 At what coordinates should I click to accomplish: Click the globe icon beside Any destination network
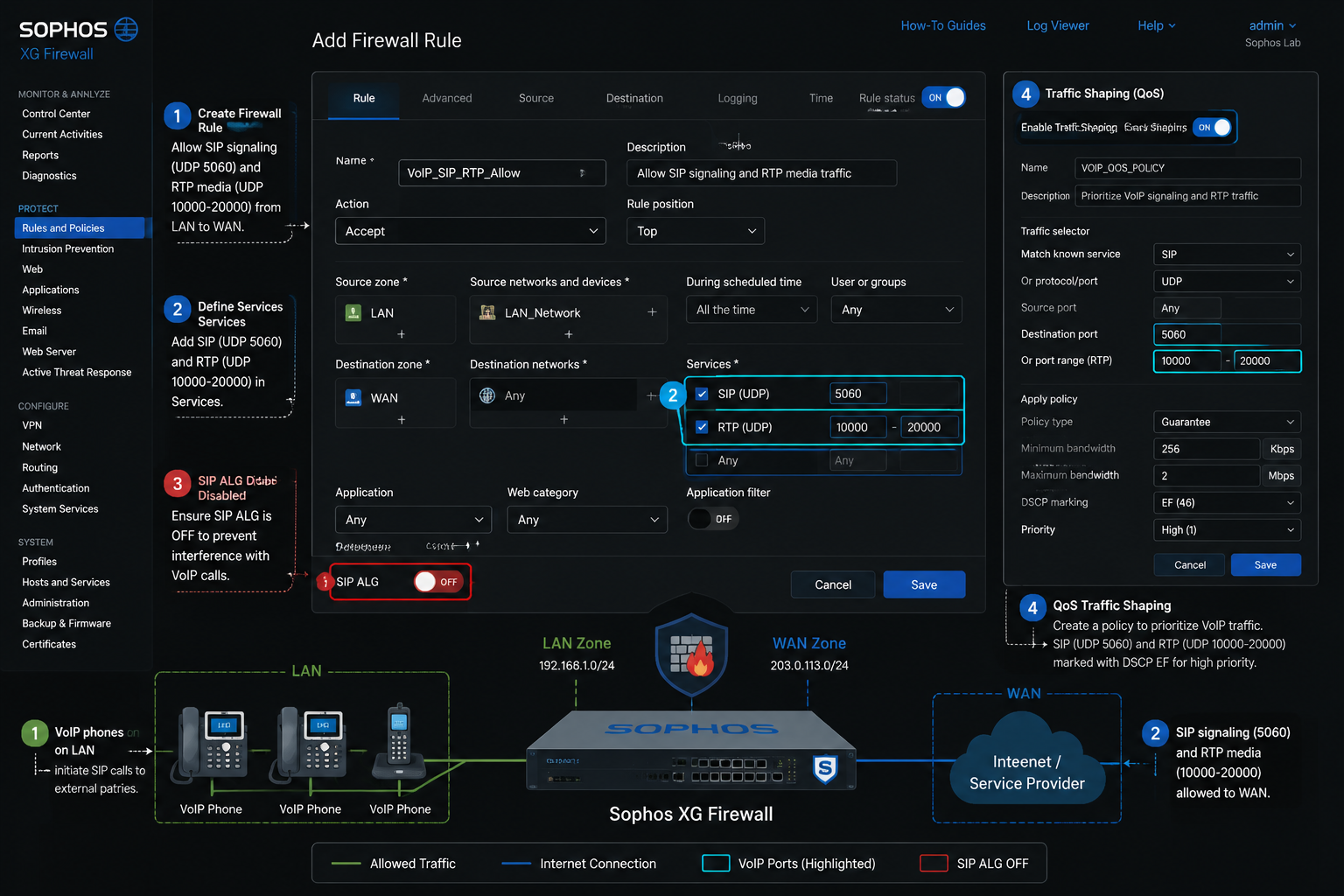point(487,395)
